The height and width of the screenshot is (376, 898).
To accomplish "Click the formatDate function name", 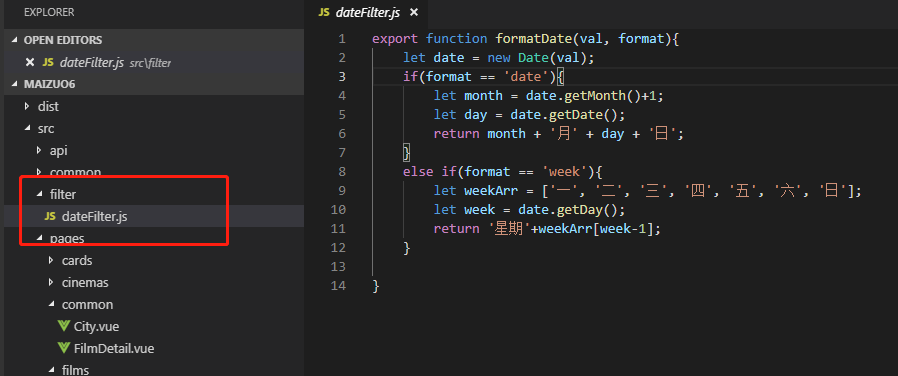I will click(x=534, y=39).
